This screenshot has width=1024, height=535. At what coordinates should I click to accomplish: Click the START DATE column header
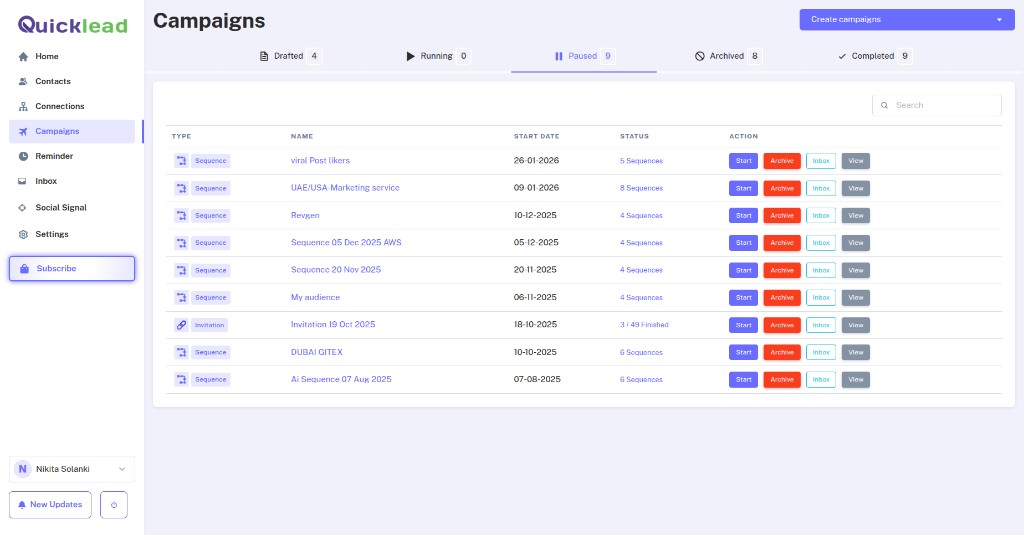[536, 137]
